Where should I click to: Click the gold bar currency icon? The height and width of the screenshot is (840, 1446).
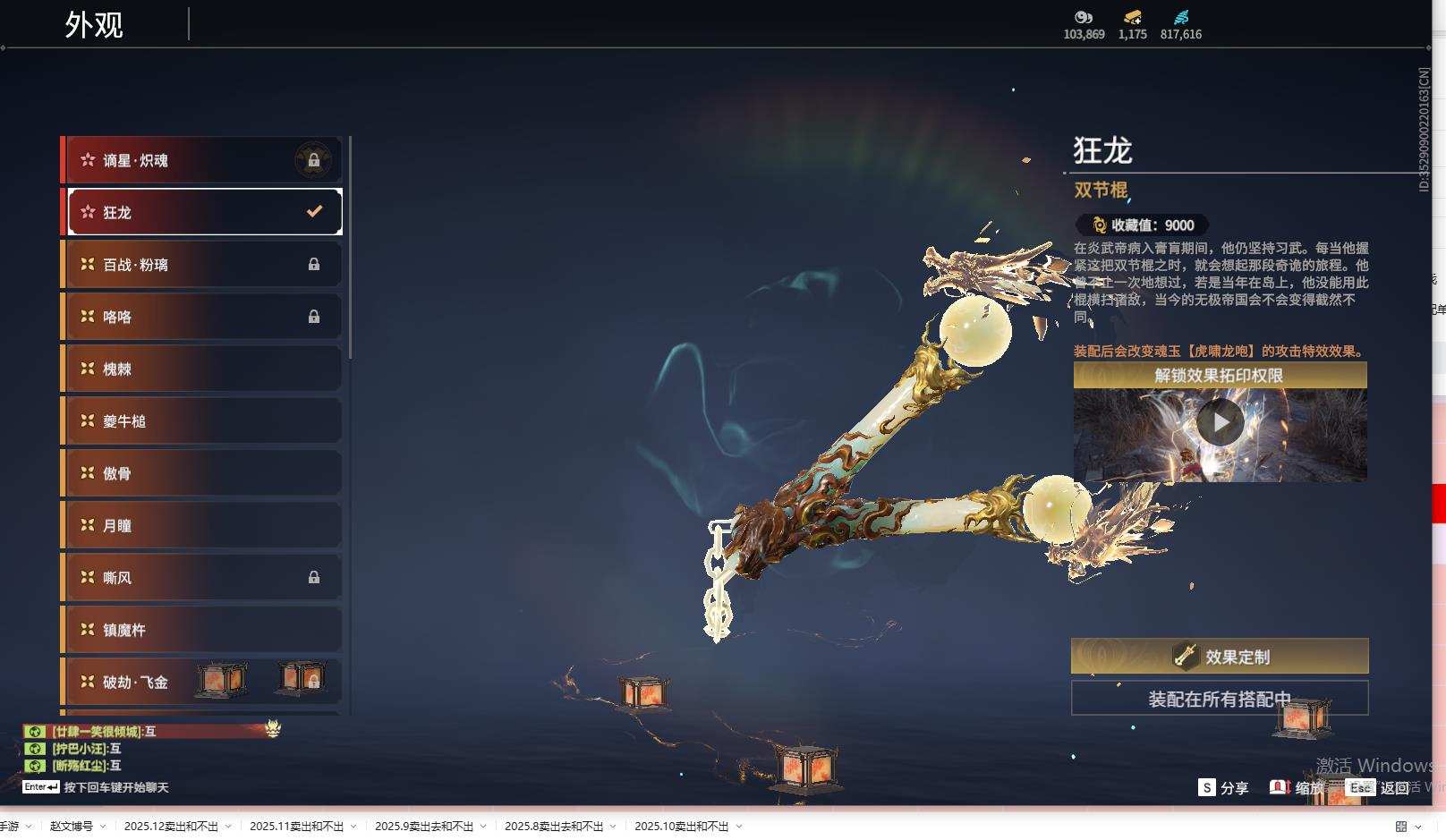tap(1133, 17)
